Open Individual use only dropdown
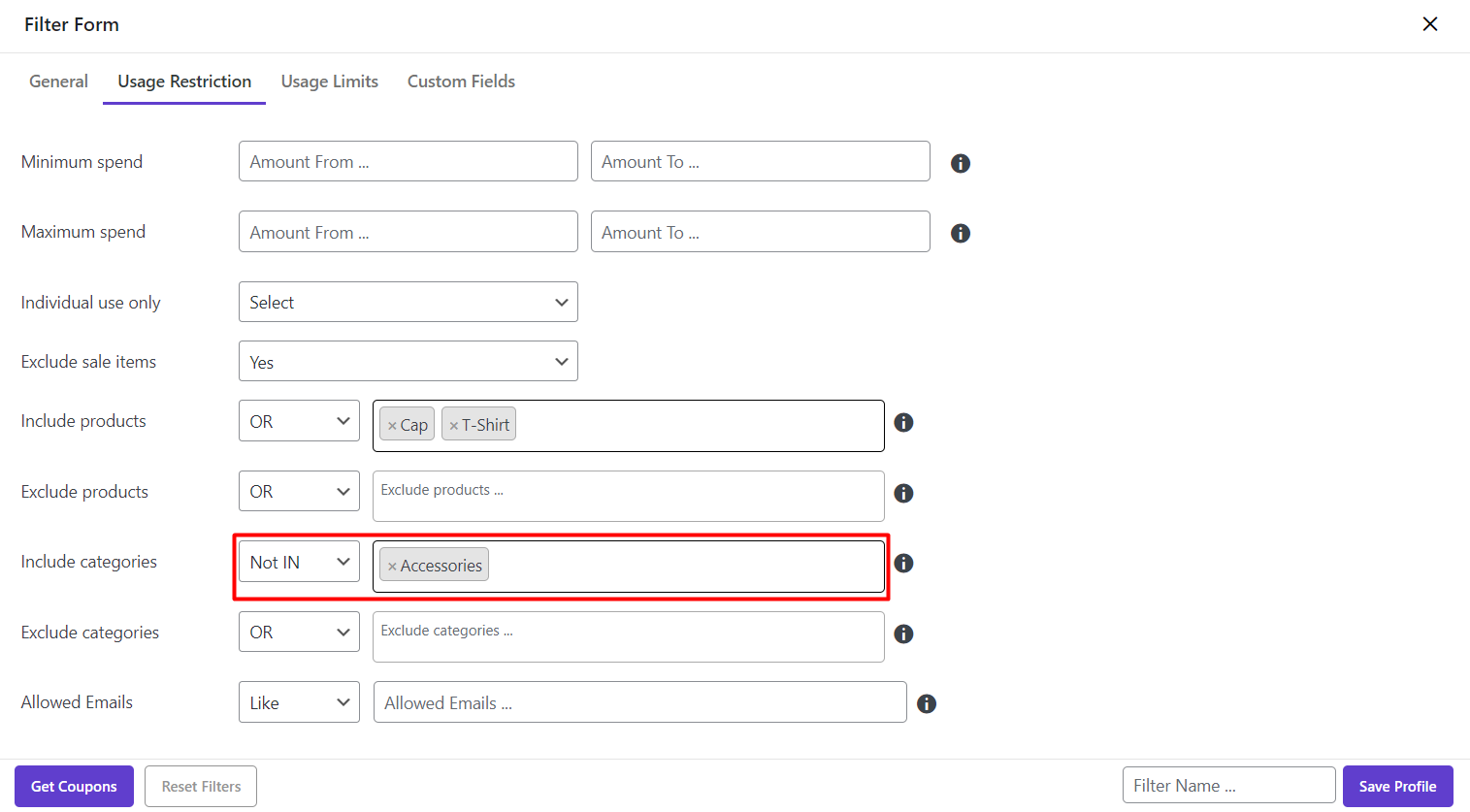Image resolution: width=1470 pixels, height=812 pixels. (x=408, y=302)
